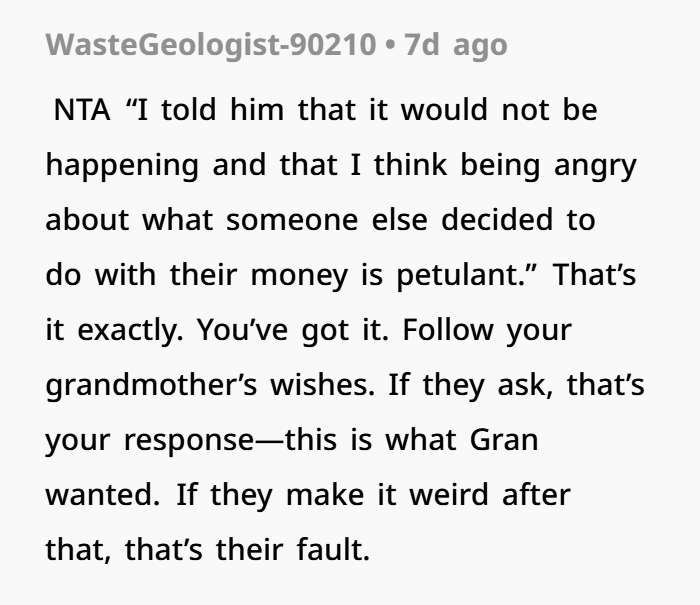The image size is (700, 605).
Task: Click the phrase "You've got it."
Action: click(293, 331)
